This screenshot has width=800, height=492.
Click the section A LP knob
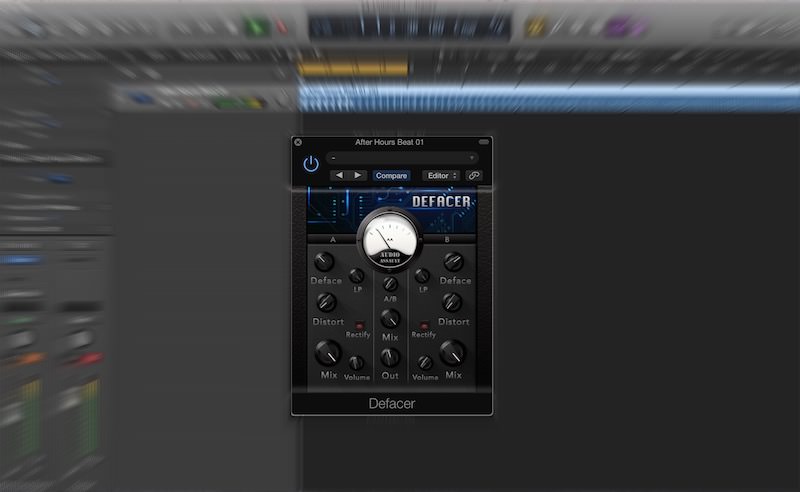click(x=357, y=276)
